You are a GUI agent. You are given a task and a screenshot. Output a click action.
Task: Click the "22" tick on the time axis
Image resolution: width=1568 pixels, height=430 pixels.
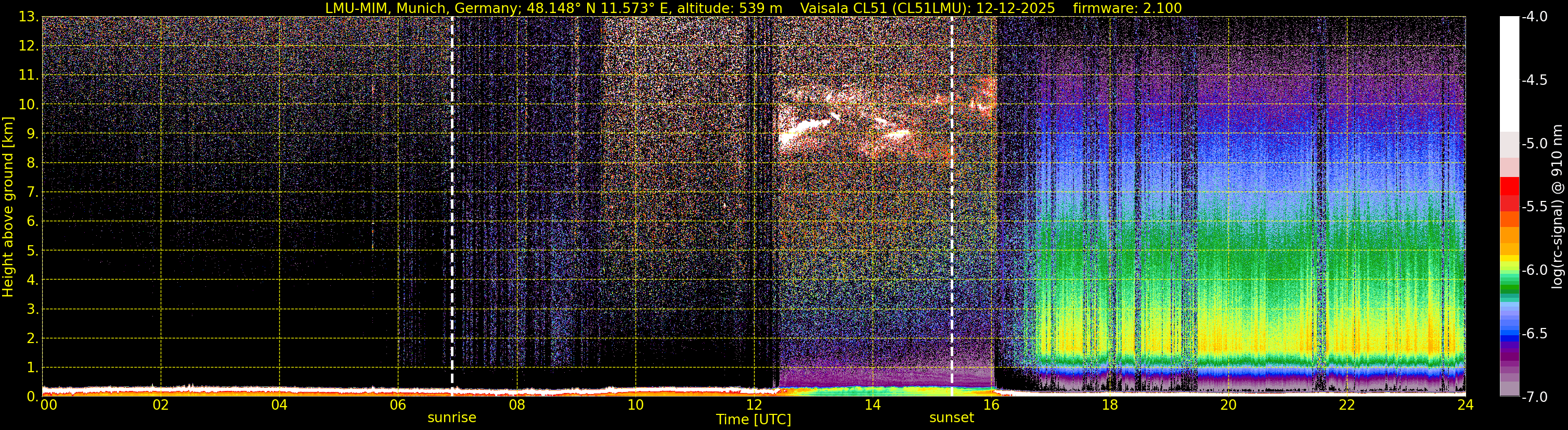pyautogui.click(x=1347, y=405)
